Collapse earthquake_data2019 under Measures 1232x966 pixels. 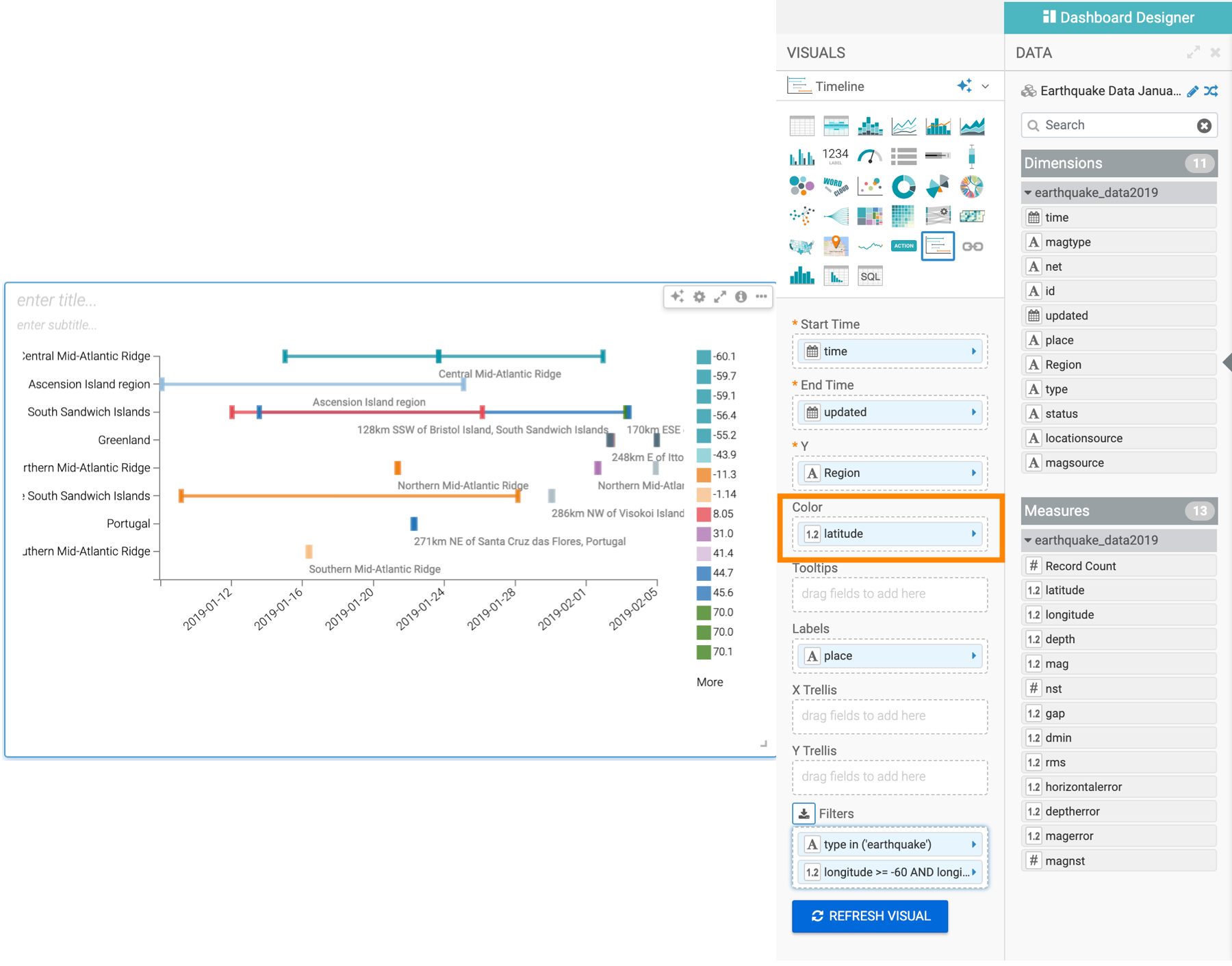point(1028,540)
